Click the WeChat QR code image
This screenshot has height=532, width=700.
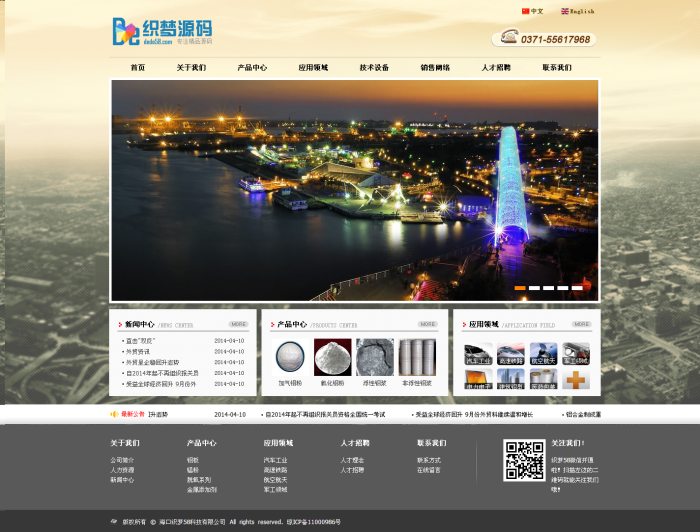(524, 460)
